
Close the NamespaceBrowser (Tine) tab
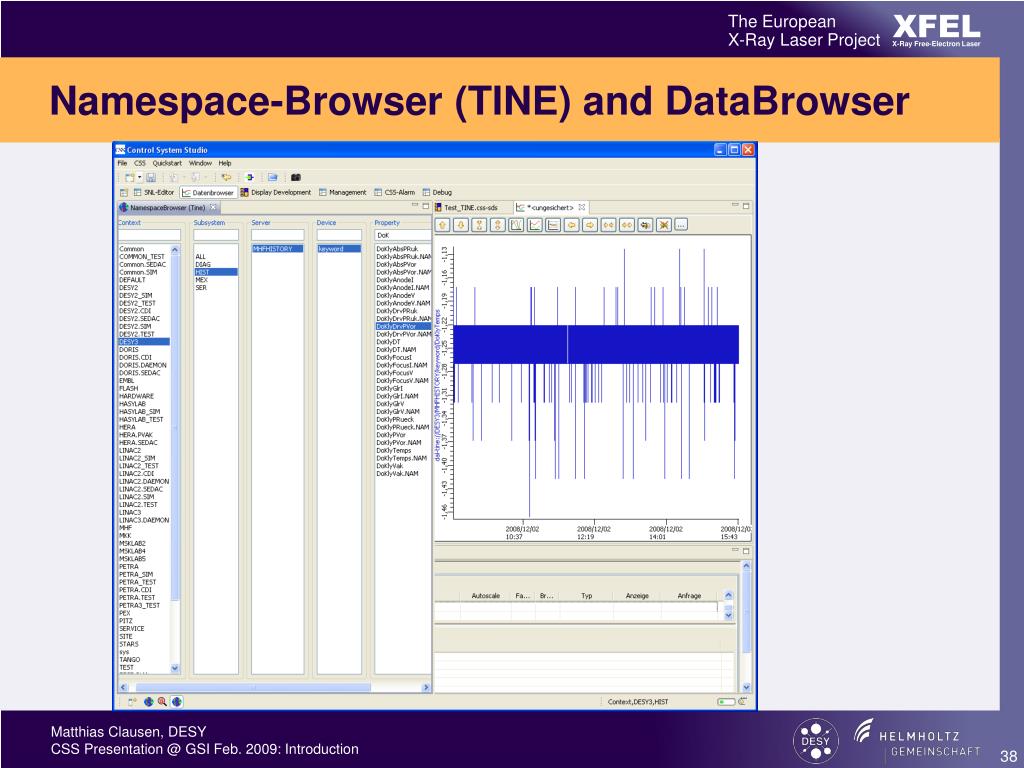pos(213,208)
